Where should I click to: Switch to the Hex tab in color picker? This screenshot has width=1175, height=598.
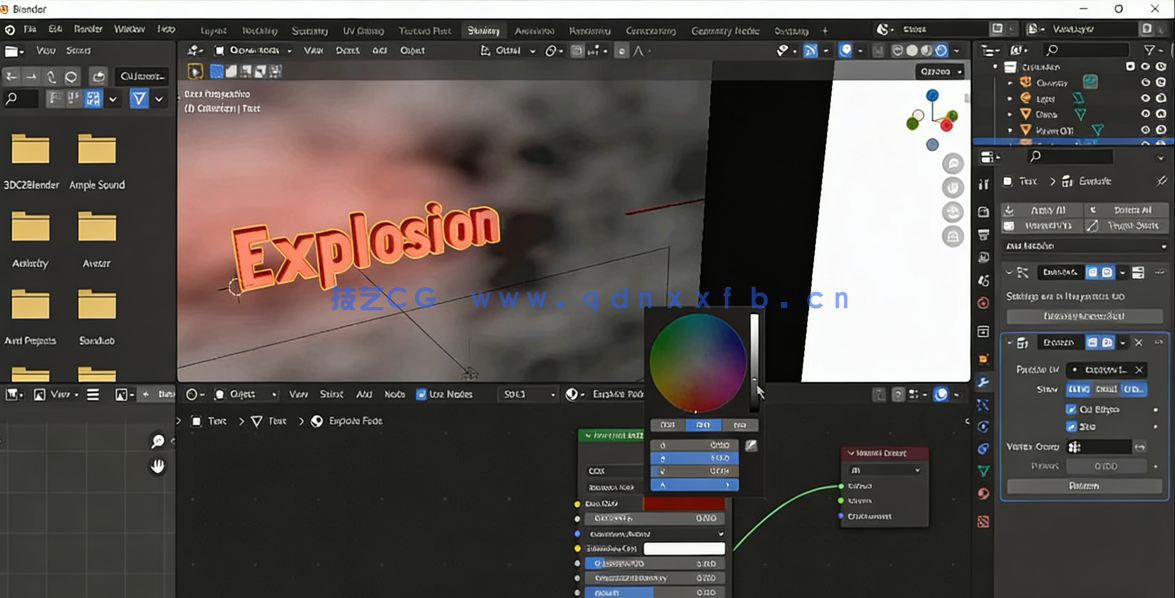740,425
